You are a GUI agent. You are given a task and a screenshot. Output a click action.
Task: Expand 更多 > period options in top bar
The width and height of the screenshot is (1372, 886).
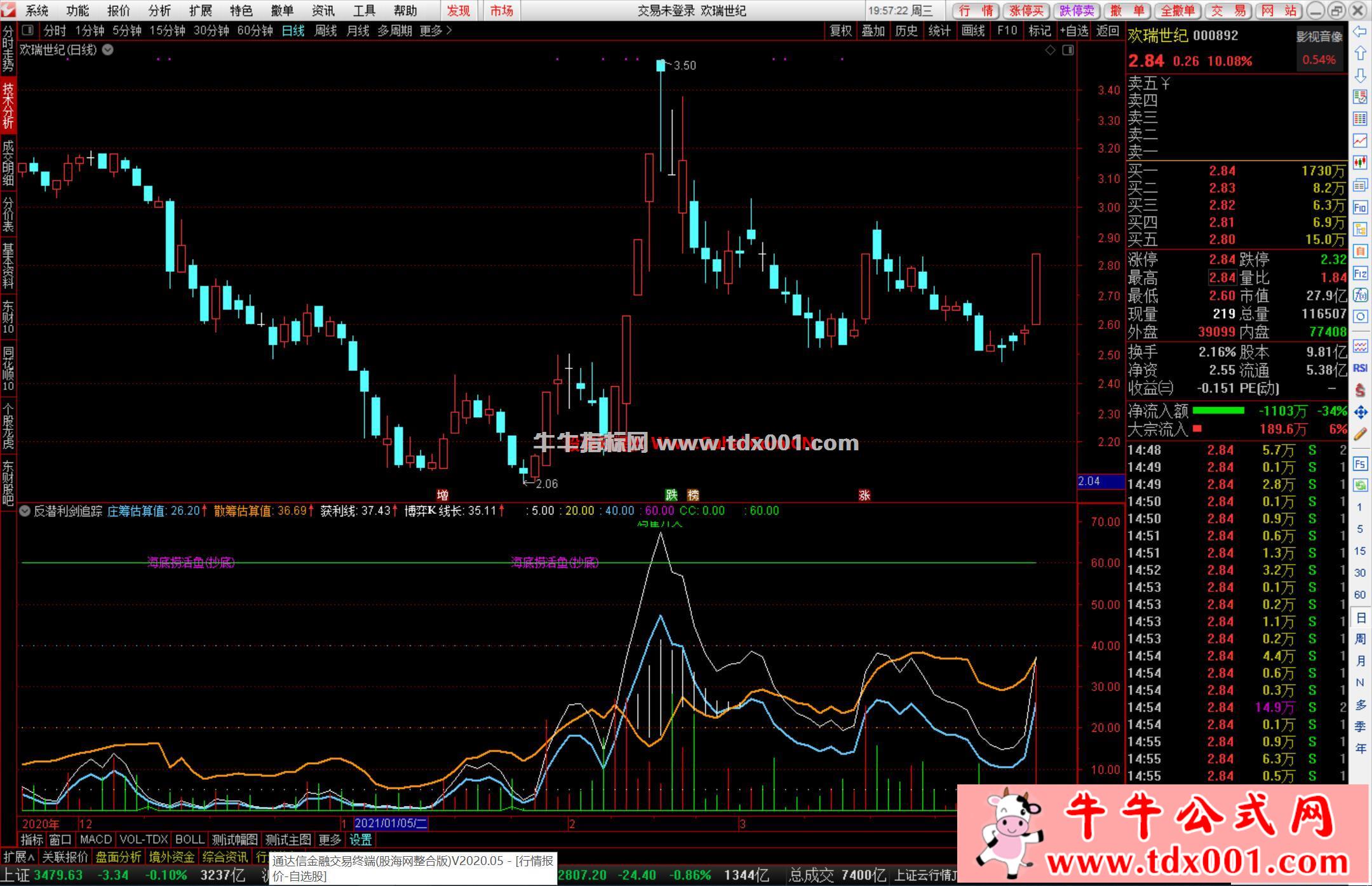(436, 30)
